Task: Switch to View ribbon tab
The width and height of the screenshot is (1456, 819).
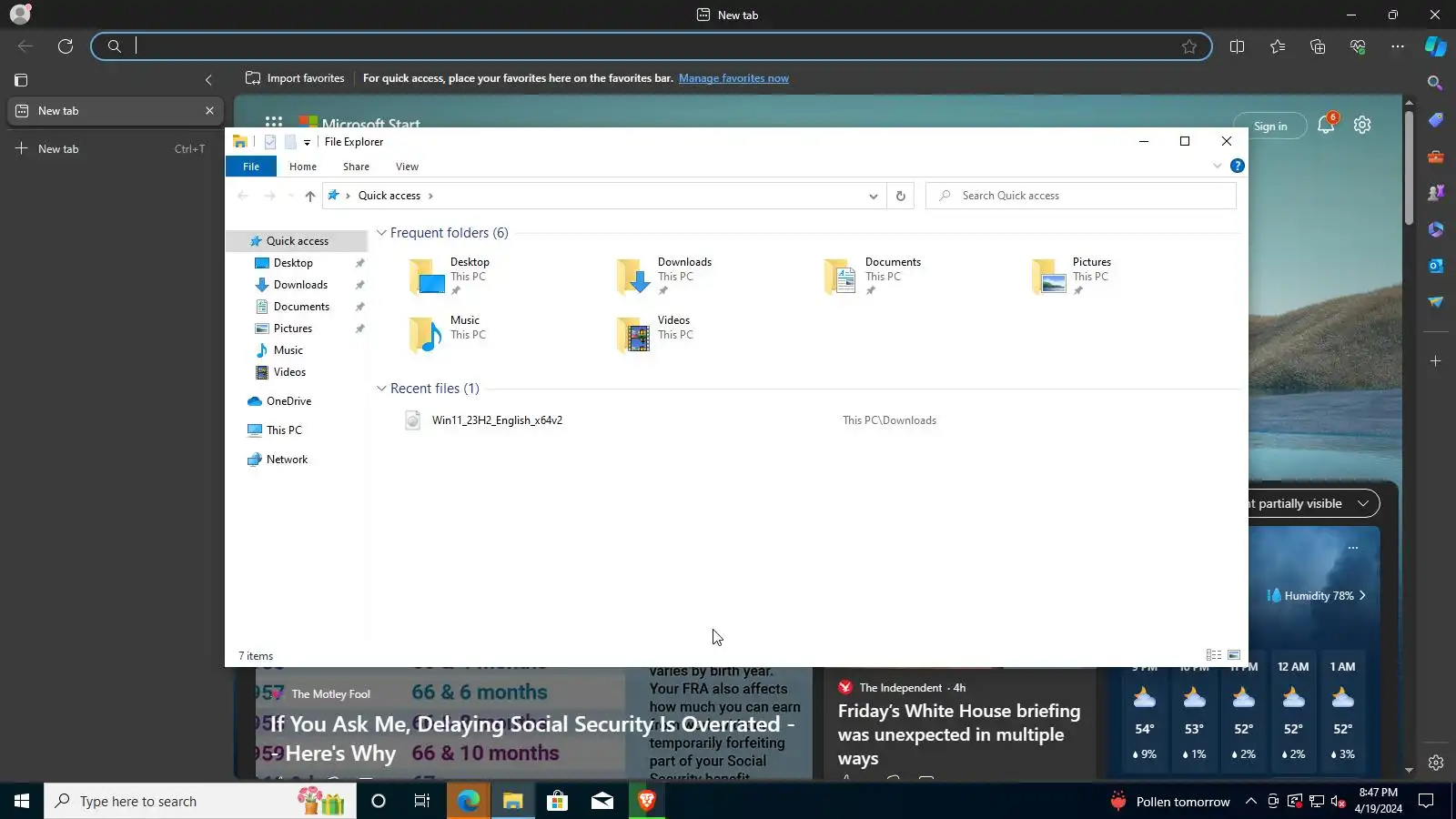Action: pos(407,167)
